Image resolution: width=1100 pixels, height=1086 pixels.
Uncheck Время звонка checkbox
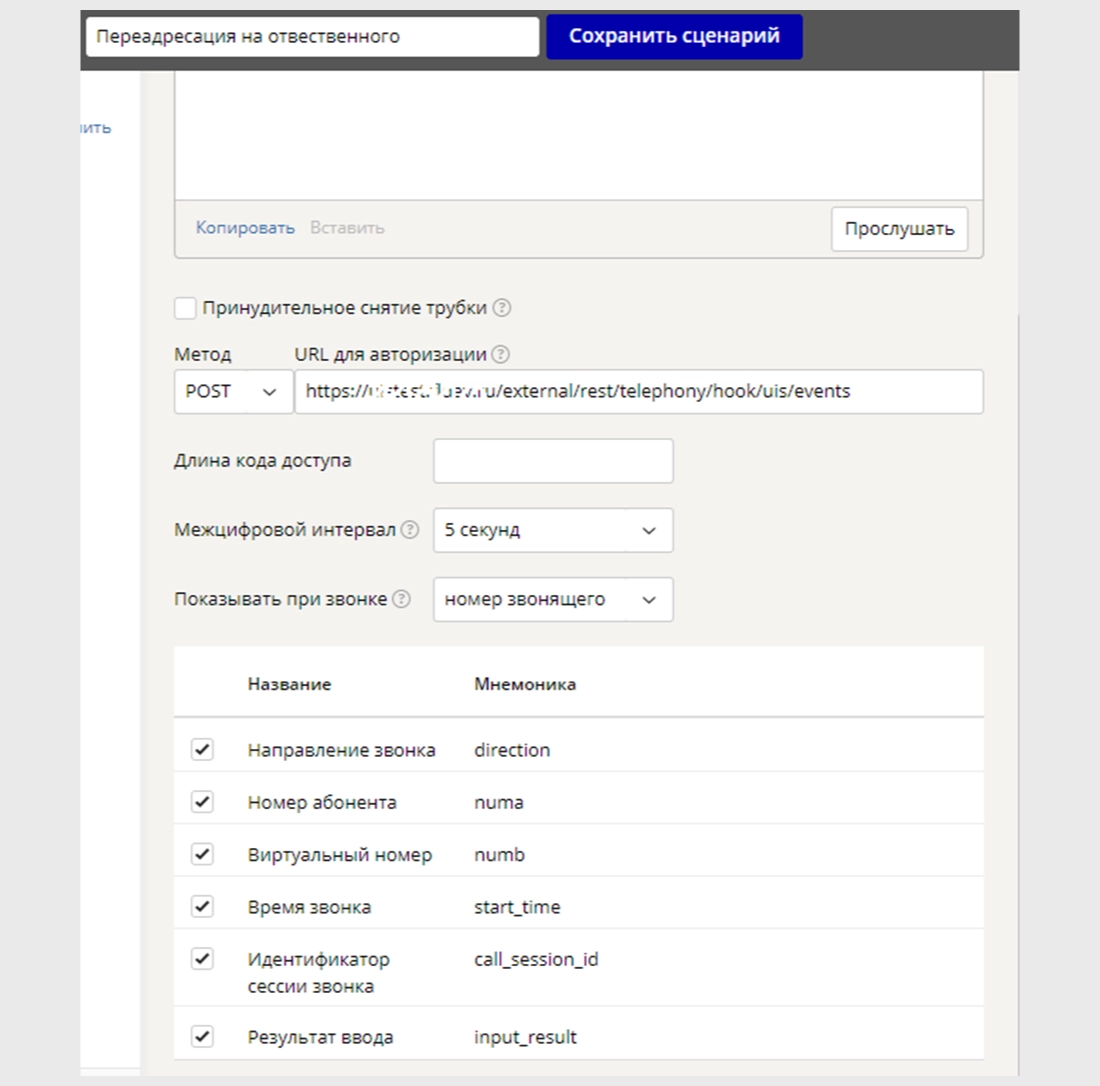click(x=202, y=906)
